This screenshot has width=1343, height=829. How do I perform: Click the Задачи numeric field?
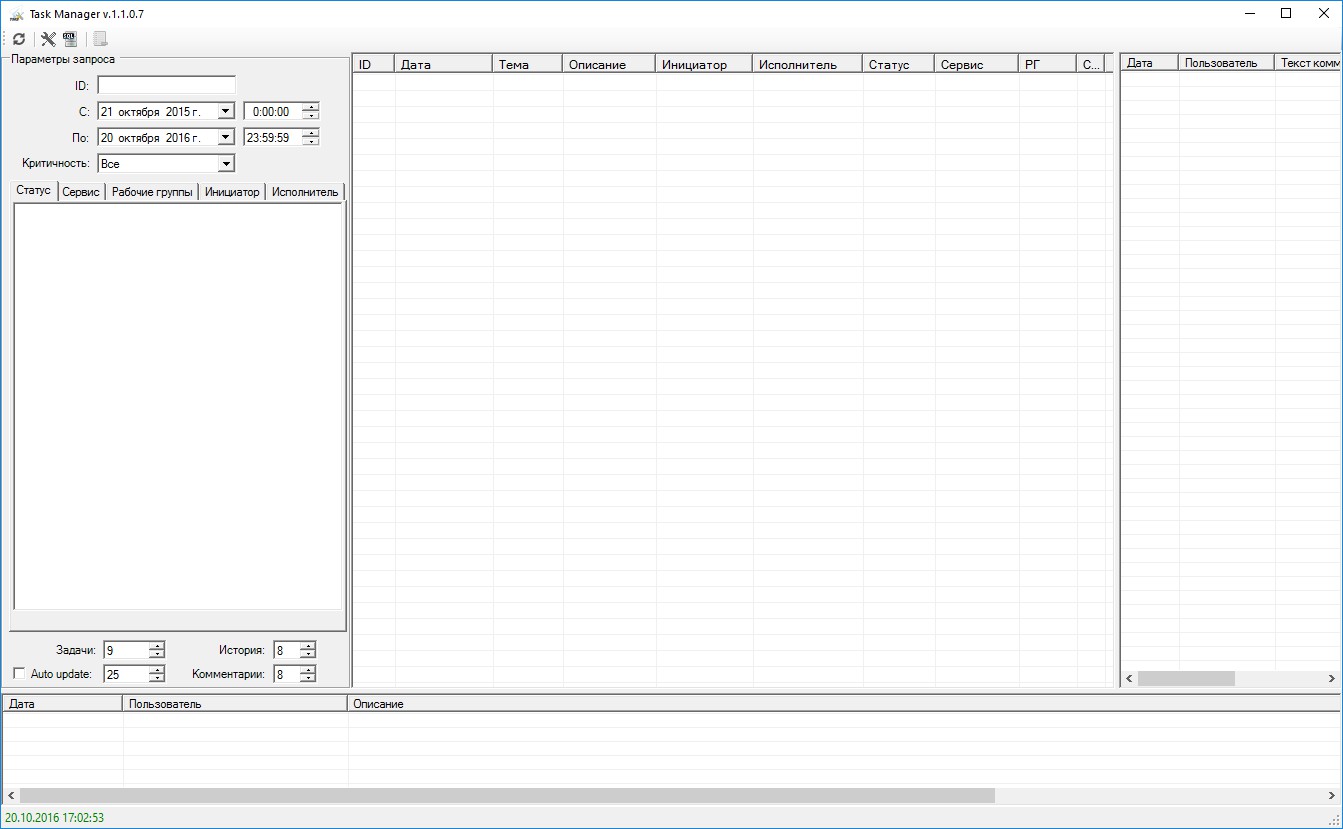[x=126, y=651]
